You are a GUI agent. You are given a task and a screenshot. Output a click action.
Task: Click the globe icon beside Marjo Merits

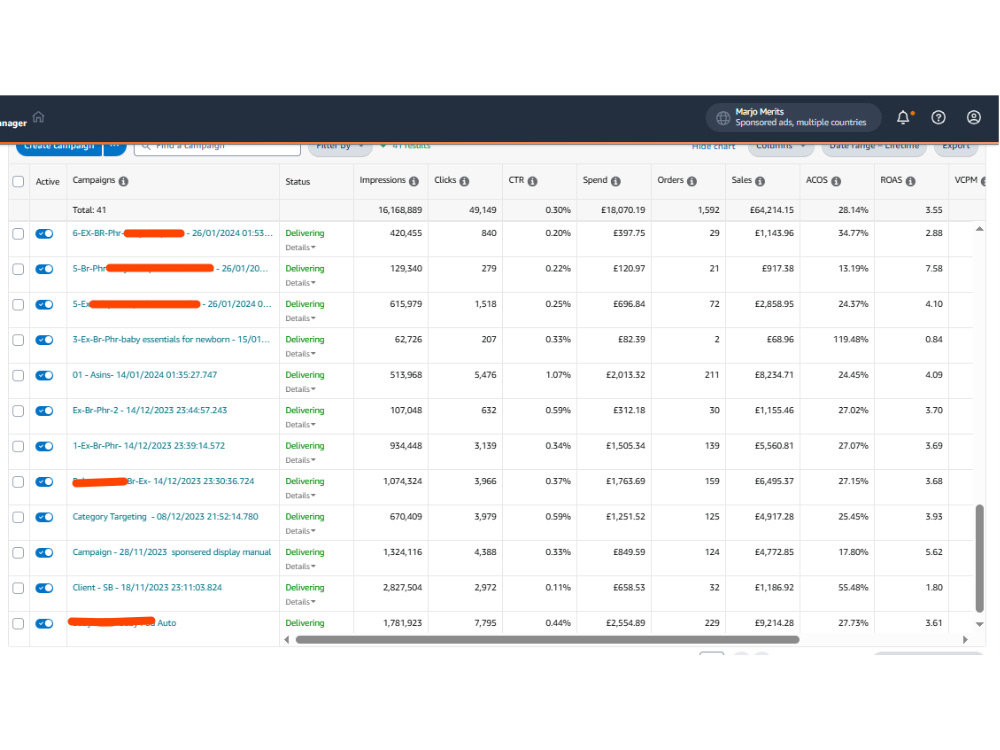[723, 117]
